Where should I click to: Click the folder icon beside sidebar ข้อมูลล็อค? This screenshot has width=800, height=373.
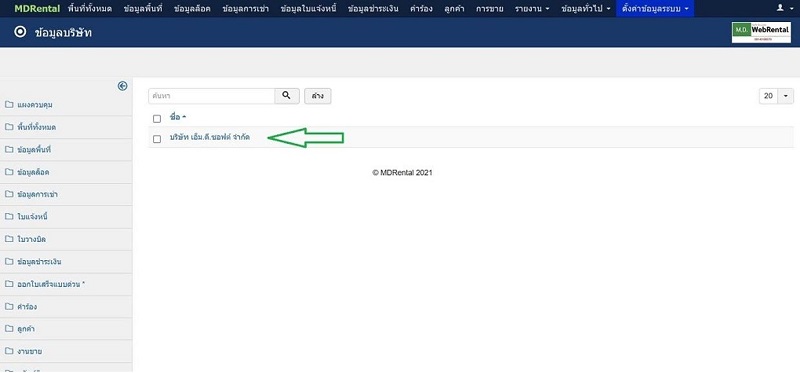(9, 172)
